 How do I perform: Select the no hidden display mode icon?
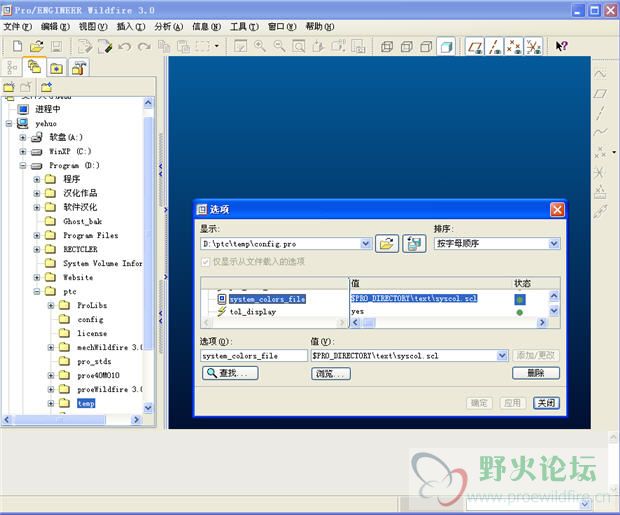[426, 47]
